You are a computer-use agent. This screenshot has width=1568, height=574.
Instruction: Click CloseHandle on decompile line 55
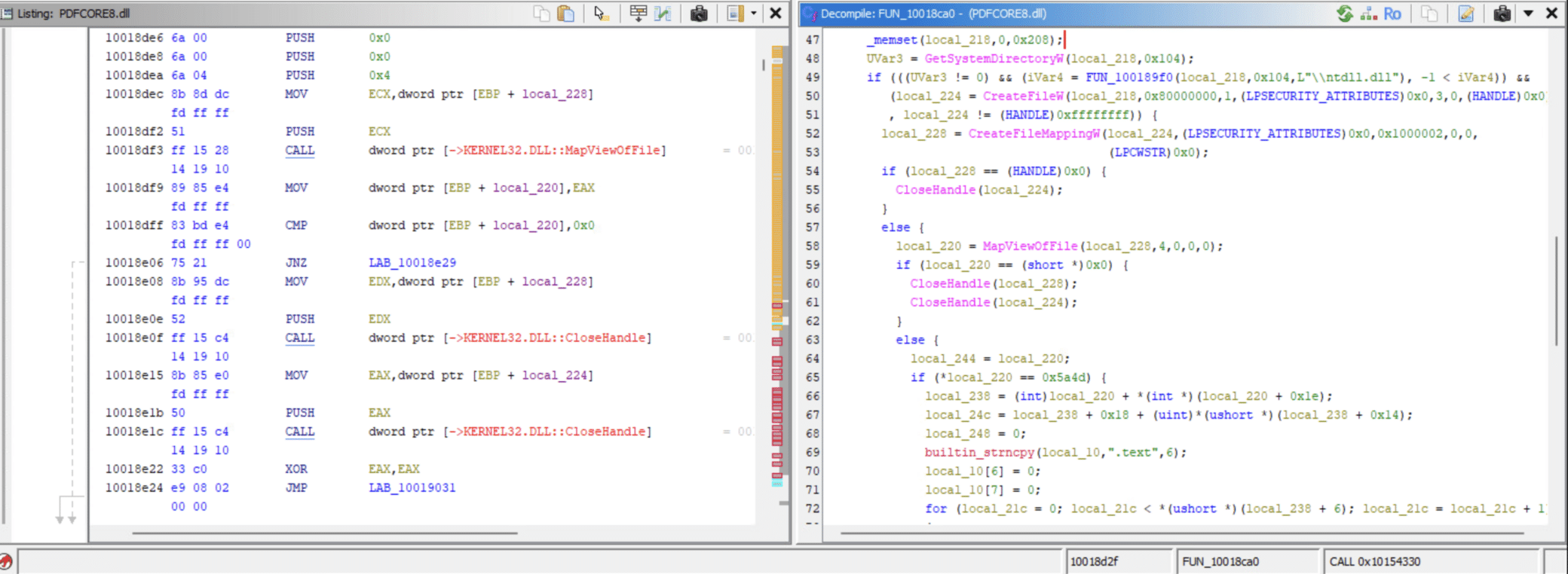click(x=936, y=190)
